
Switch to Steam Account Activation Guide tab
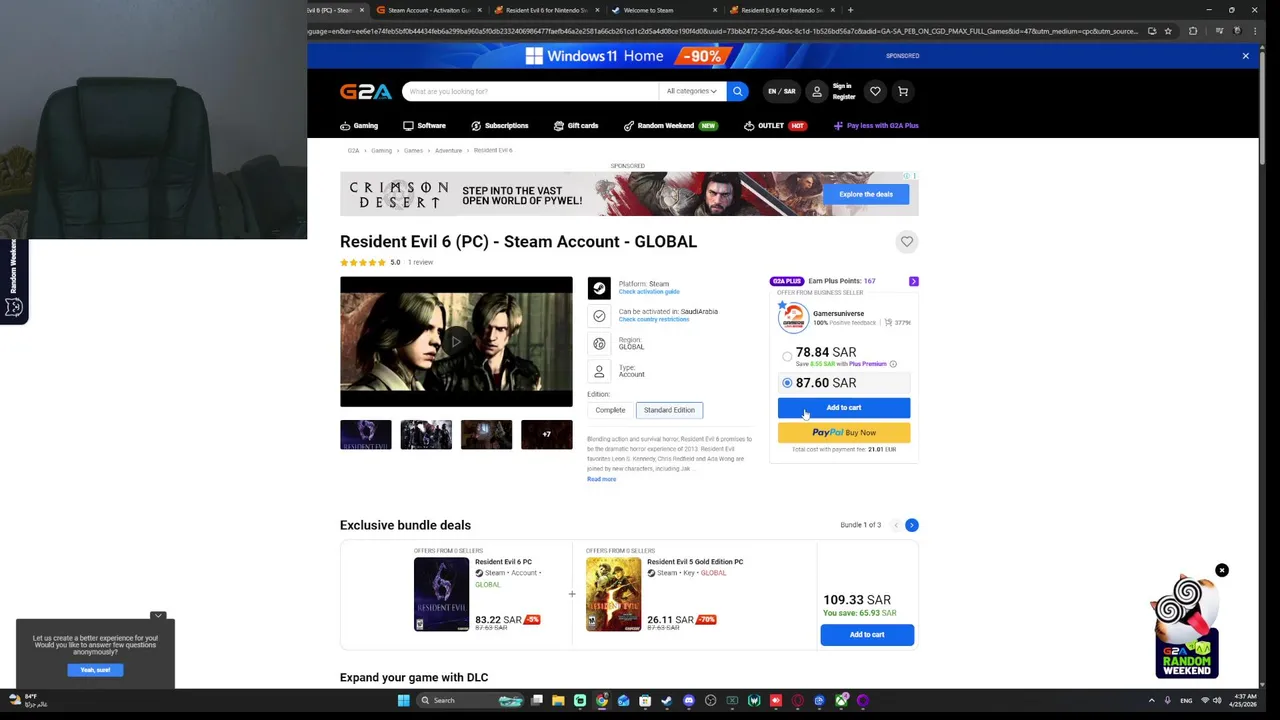(429, 10)
